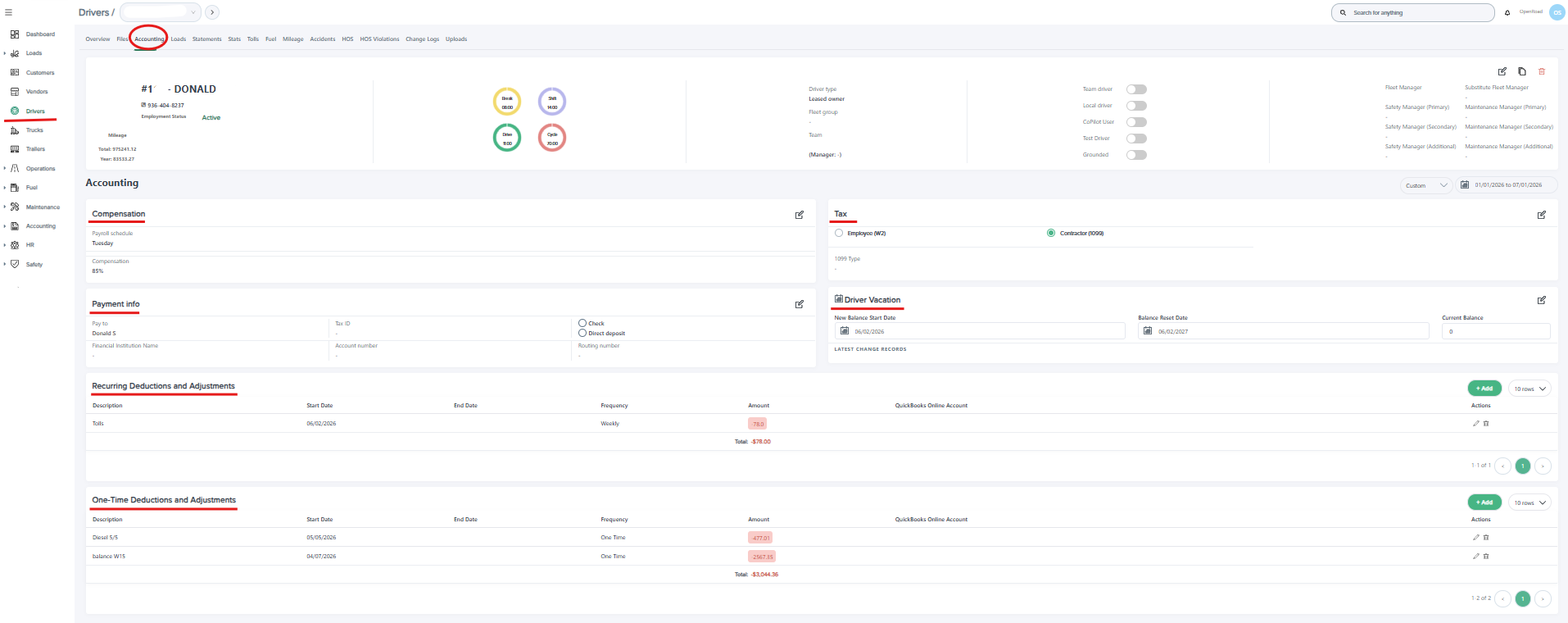Delete the Tolls recurring deduction
Viewport: 1568px width, 623px height.
pos(1486,424)
